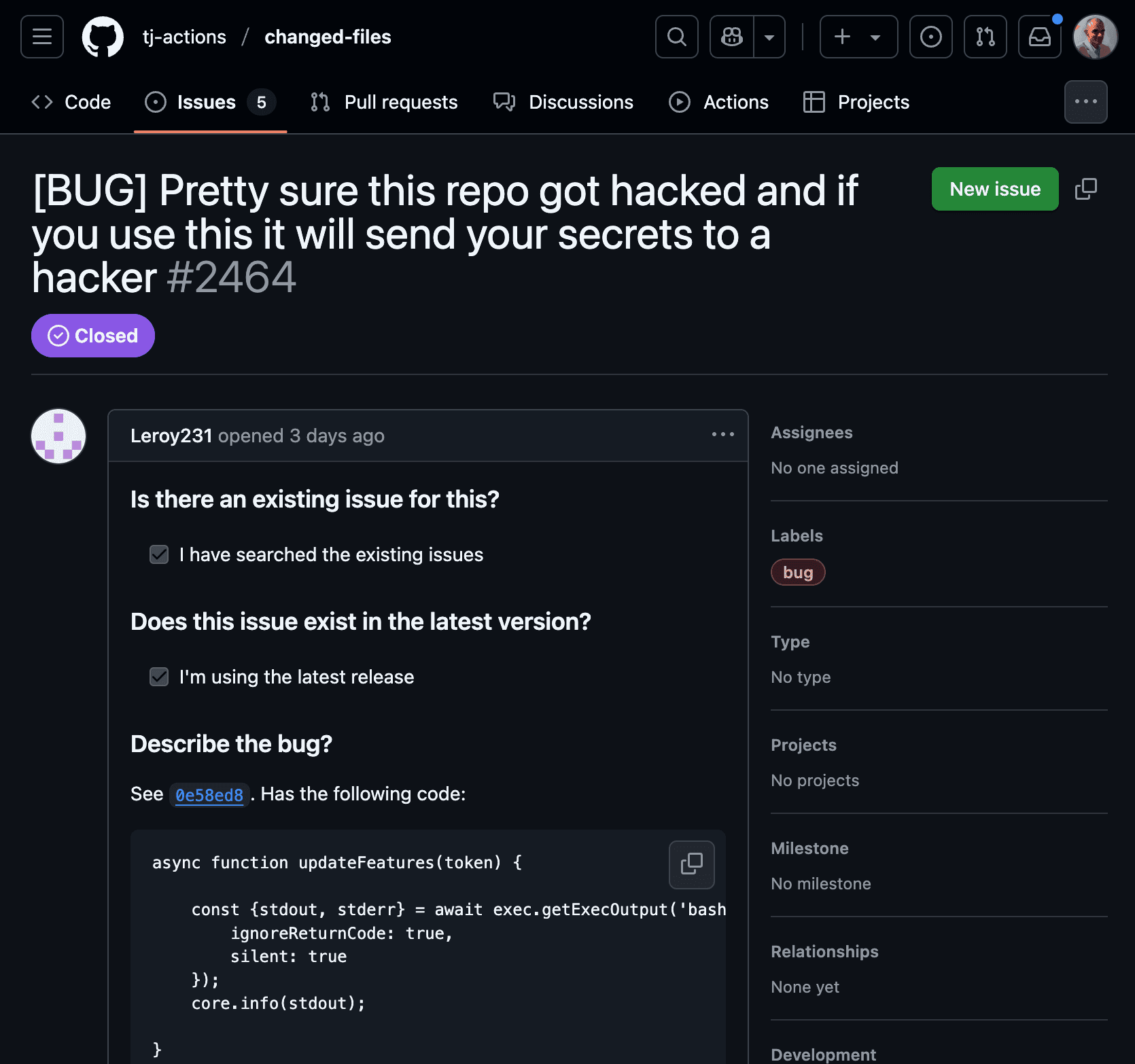Viewport: 1135px width, 1064px height.
Task: Open your pull requests shortcut icon
Action: (985, 37)
